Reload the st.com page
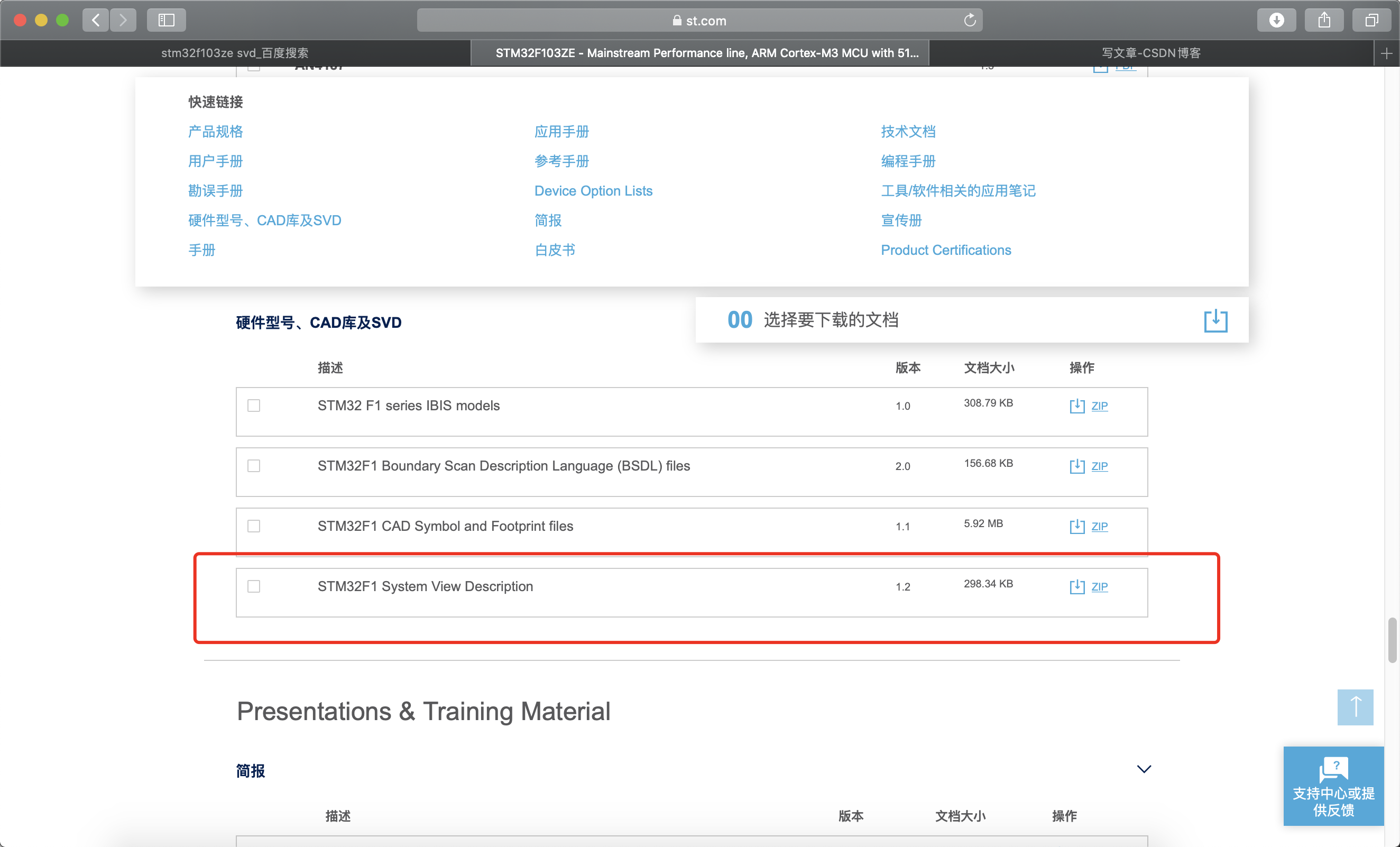 [x=970, y=21]
